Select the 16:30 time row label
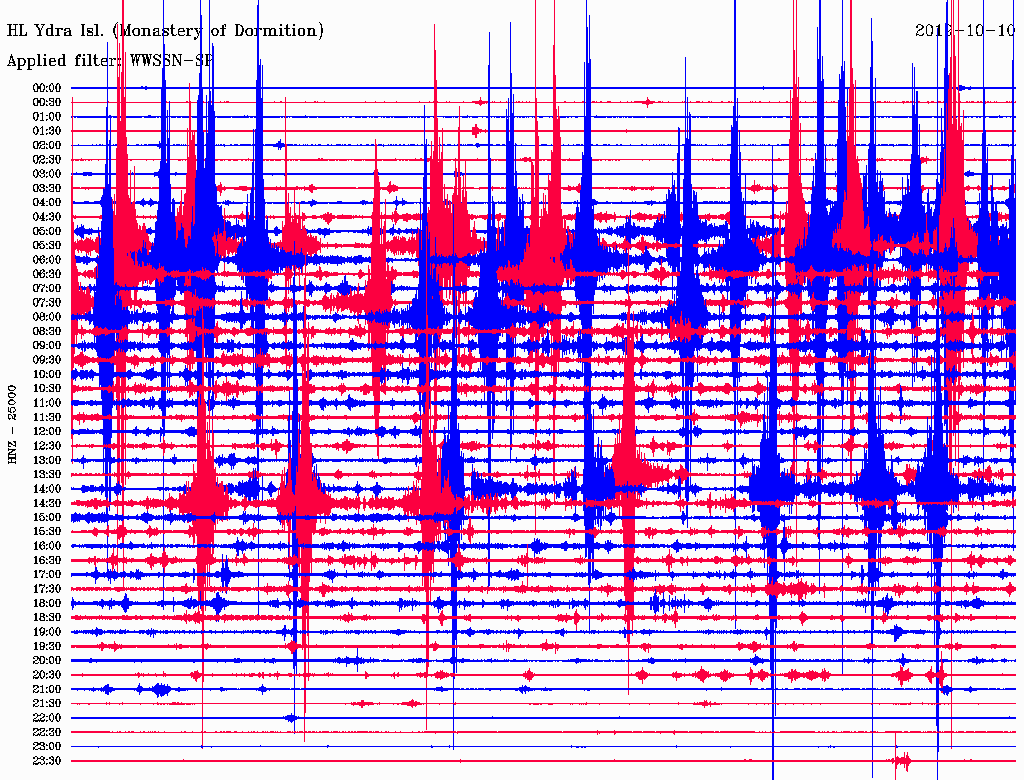This screenshot has height=780, width=1024. [x=47, y=561]
